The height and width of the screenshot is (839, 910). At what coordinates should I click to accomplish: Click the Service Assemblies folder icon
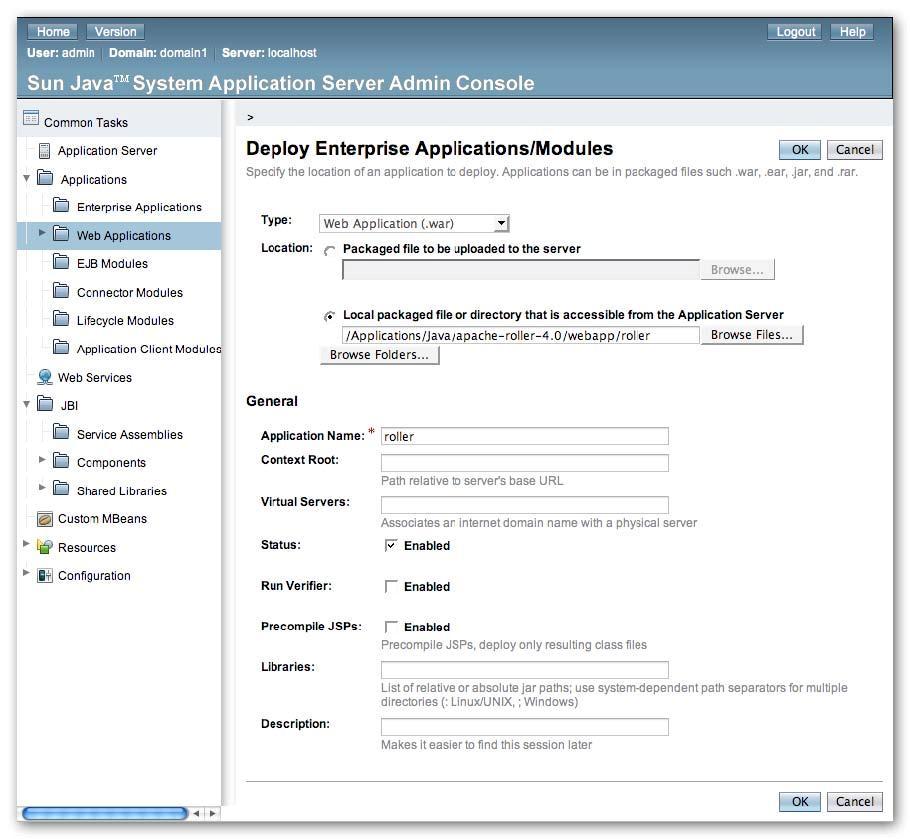61,432
